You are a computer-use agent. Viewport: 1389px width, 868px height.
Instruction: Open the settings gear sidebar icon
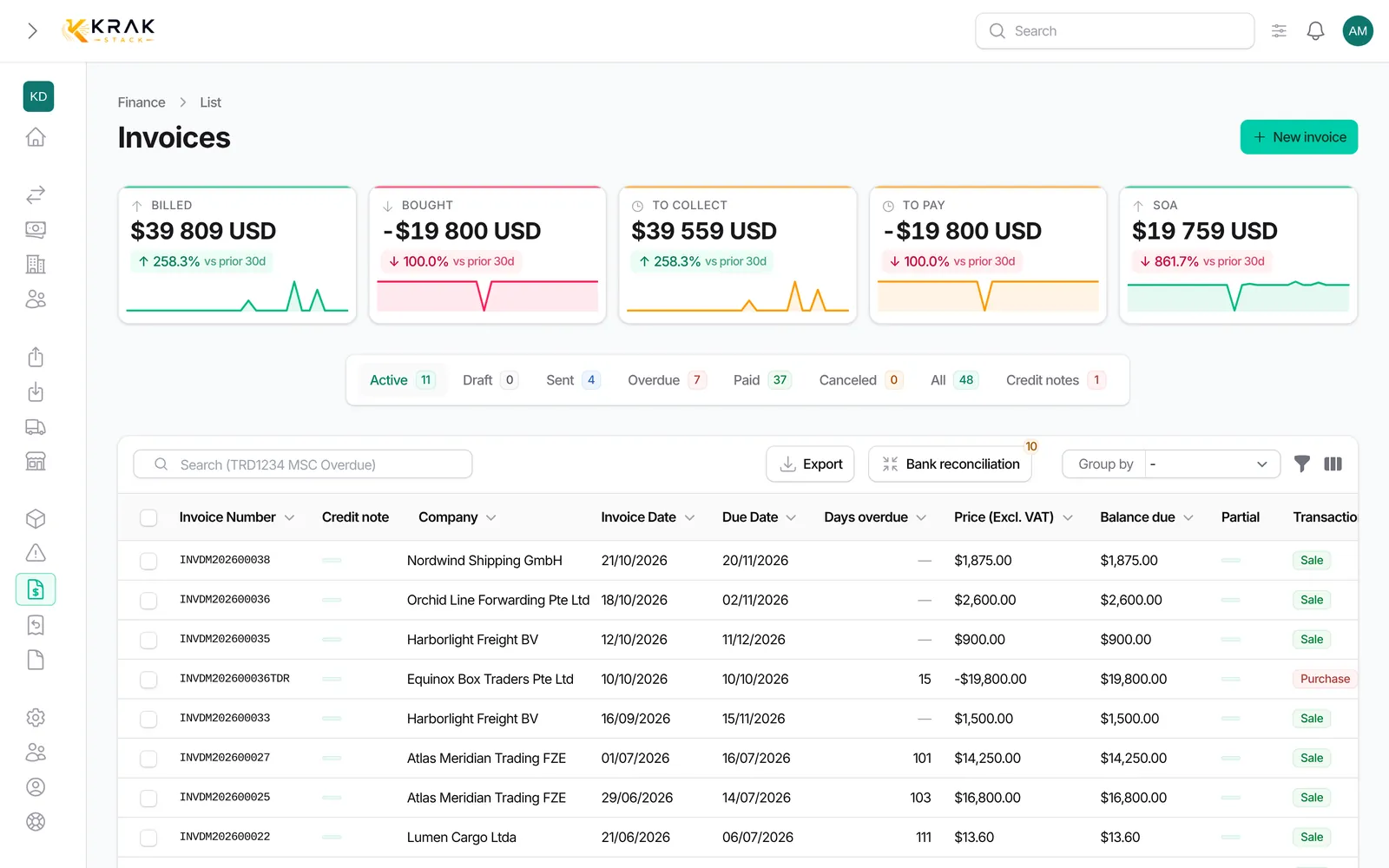[36, 718]
